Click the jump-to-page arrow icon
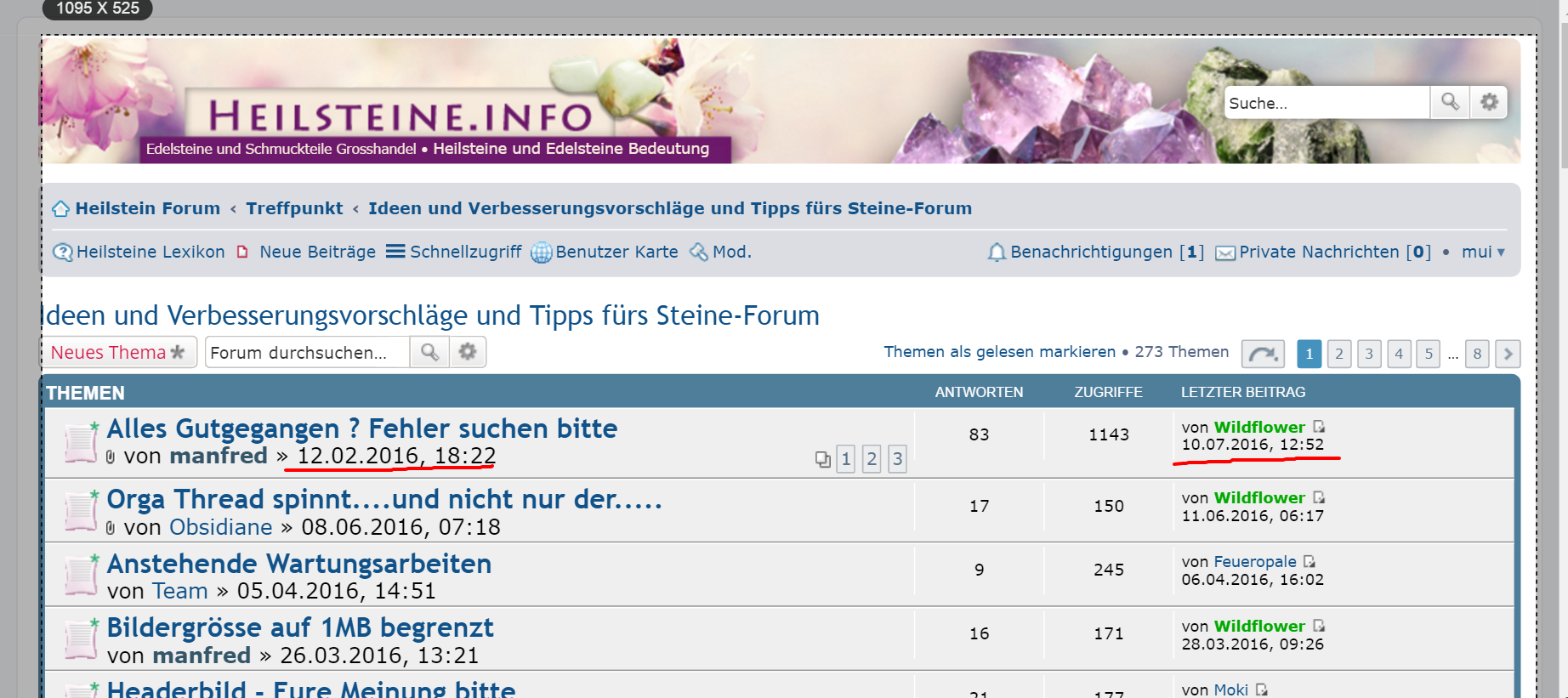Image resolution: width=1568 pixels, height=698 pixels. pyautogui.click(x=1263, y=354)
